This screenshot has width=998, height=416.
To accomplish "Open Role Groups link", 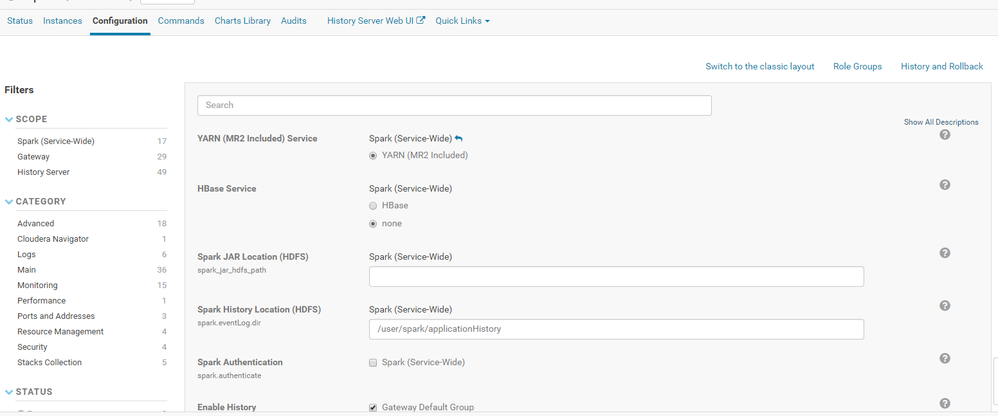I will coord(857,66).
